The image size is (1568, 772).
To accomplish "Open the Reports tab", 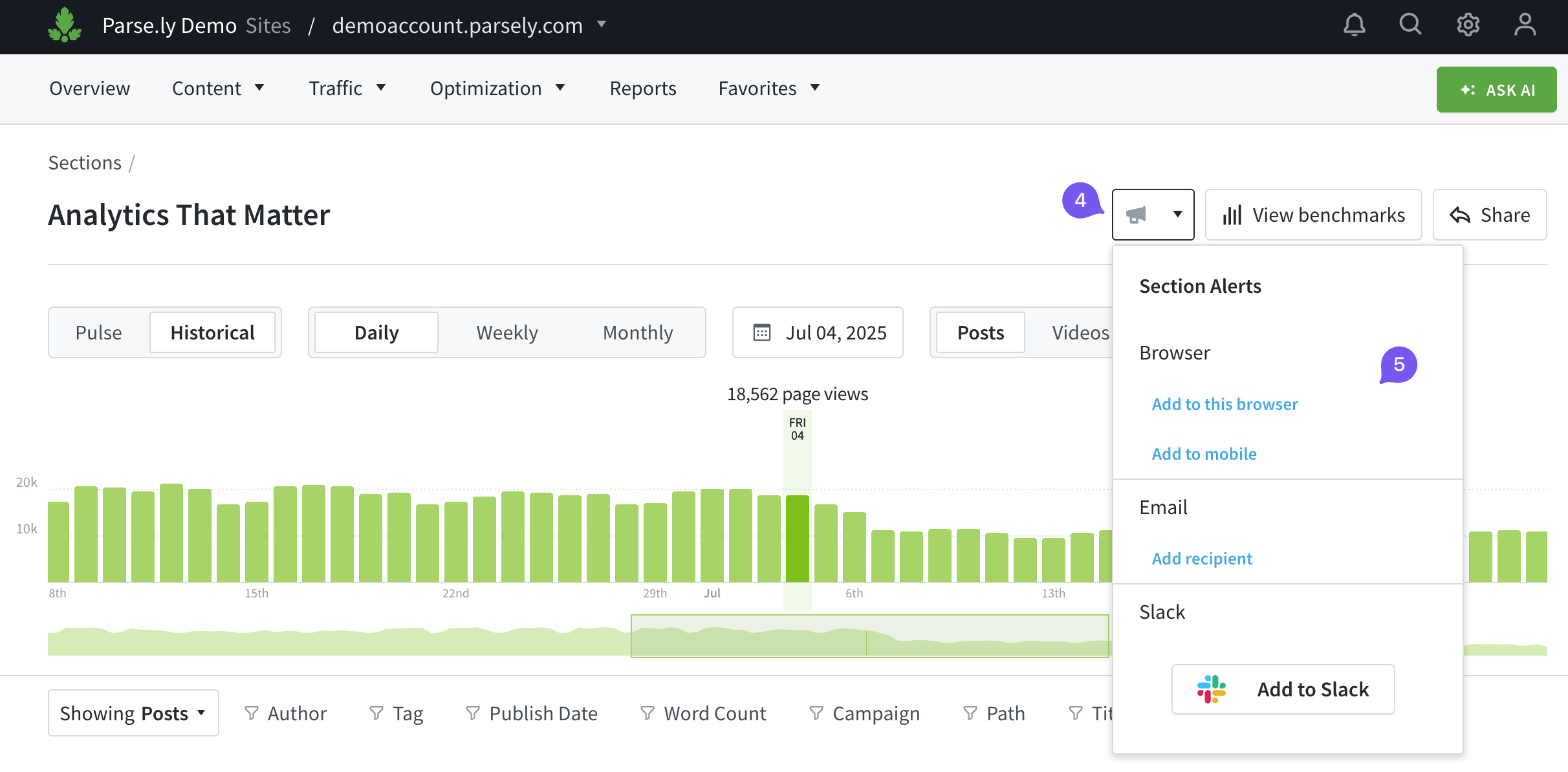I will point(642,88).
